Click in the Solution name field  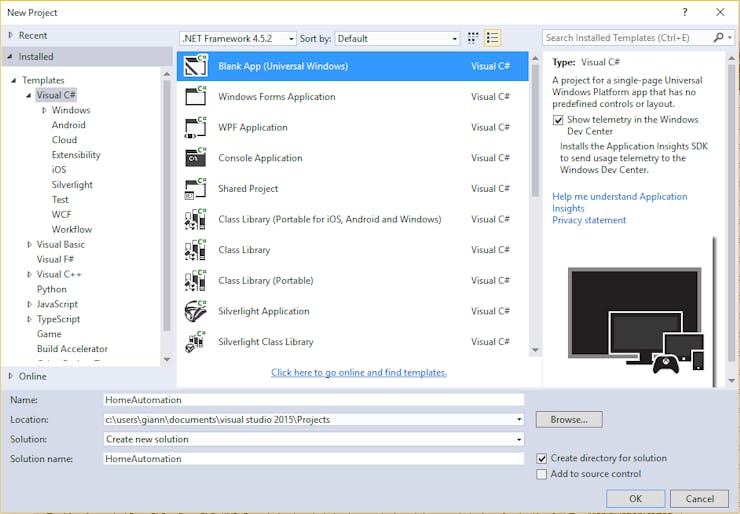(314, 459)
